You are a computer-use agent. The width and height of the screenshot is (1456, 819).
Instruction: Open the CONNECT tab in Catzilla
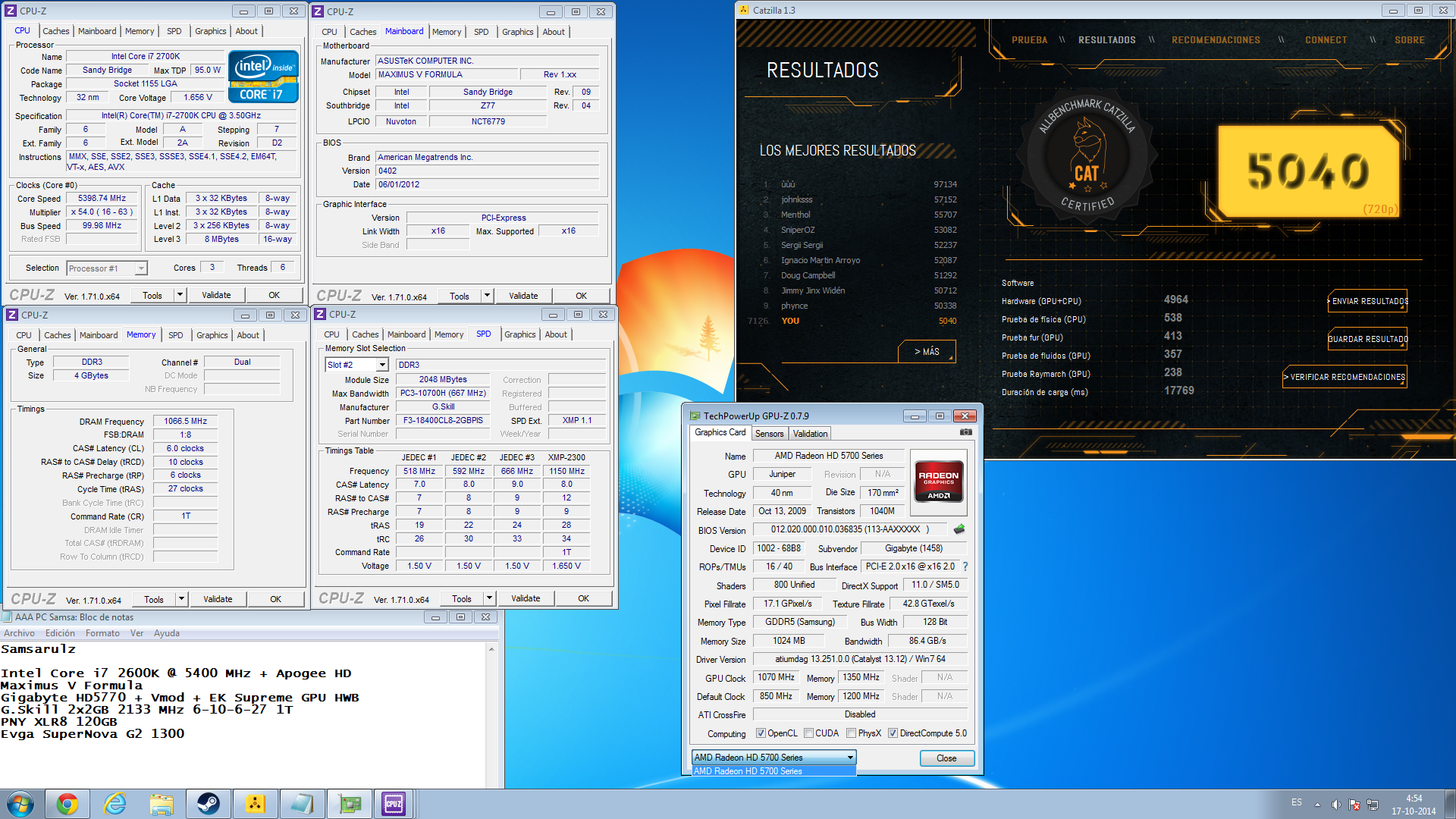(x=1326, y=40)
